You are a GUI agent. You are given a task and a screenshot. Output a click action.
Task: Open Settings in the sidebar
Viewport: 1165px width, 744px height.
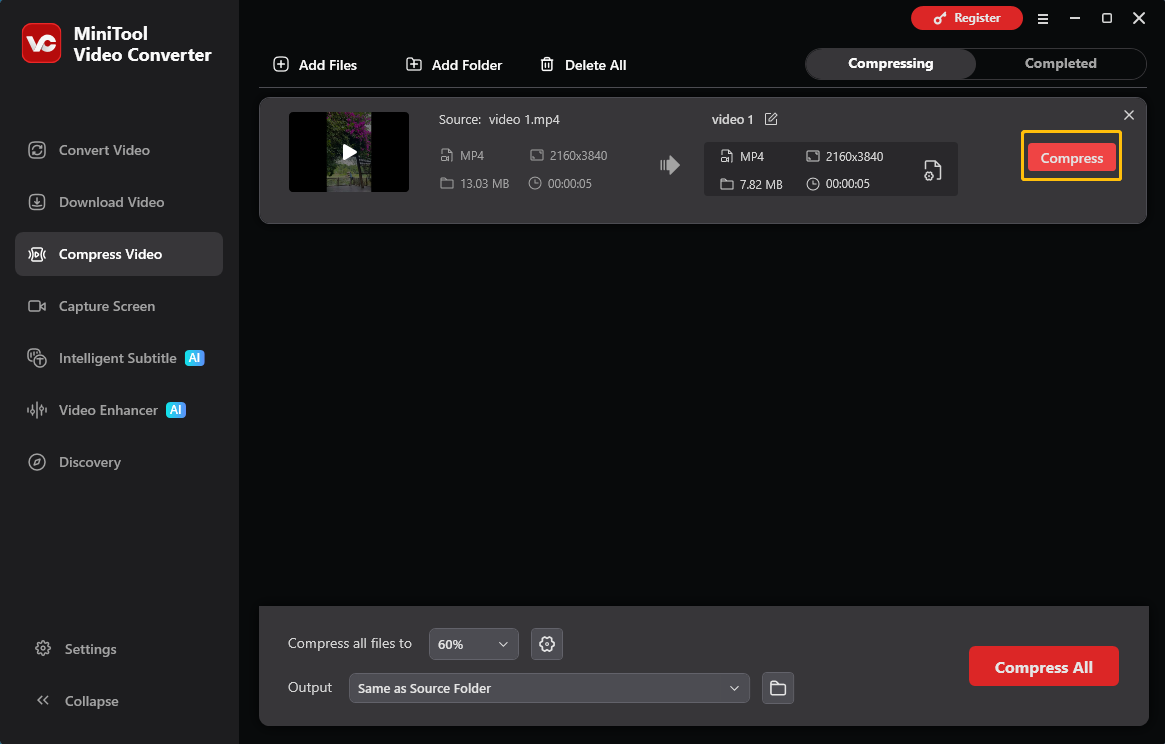77,649
